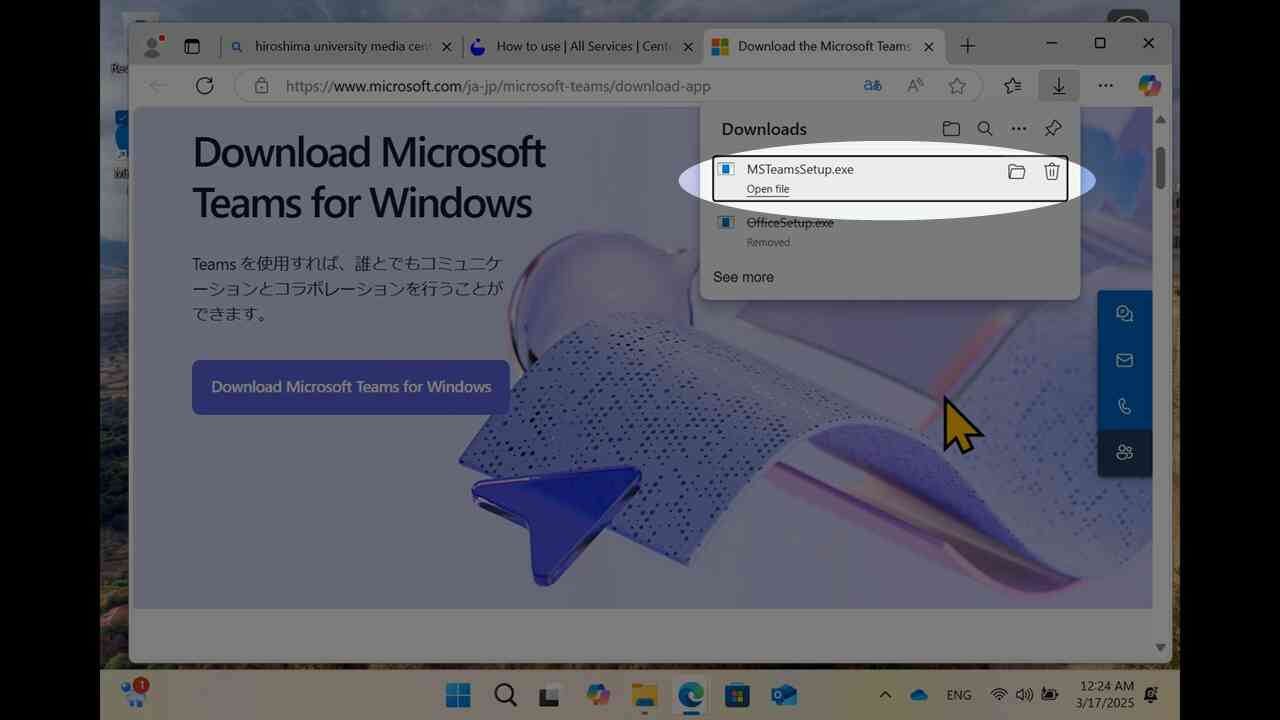This screenshot has width=1280, height=720.
Task: Click See more in Downloads panel
Action: (743, 277)
